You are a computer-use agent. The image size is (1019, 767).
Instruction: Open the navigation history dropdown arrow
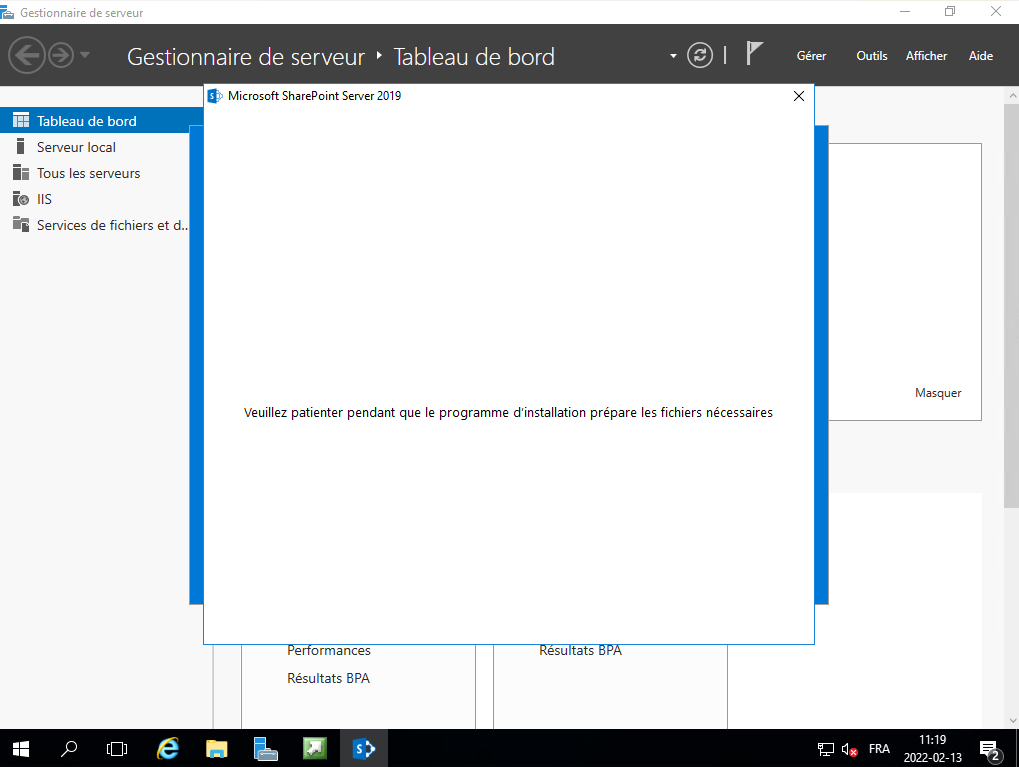(84, 55)
